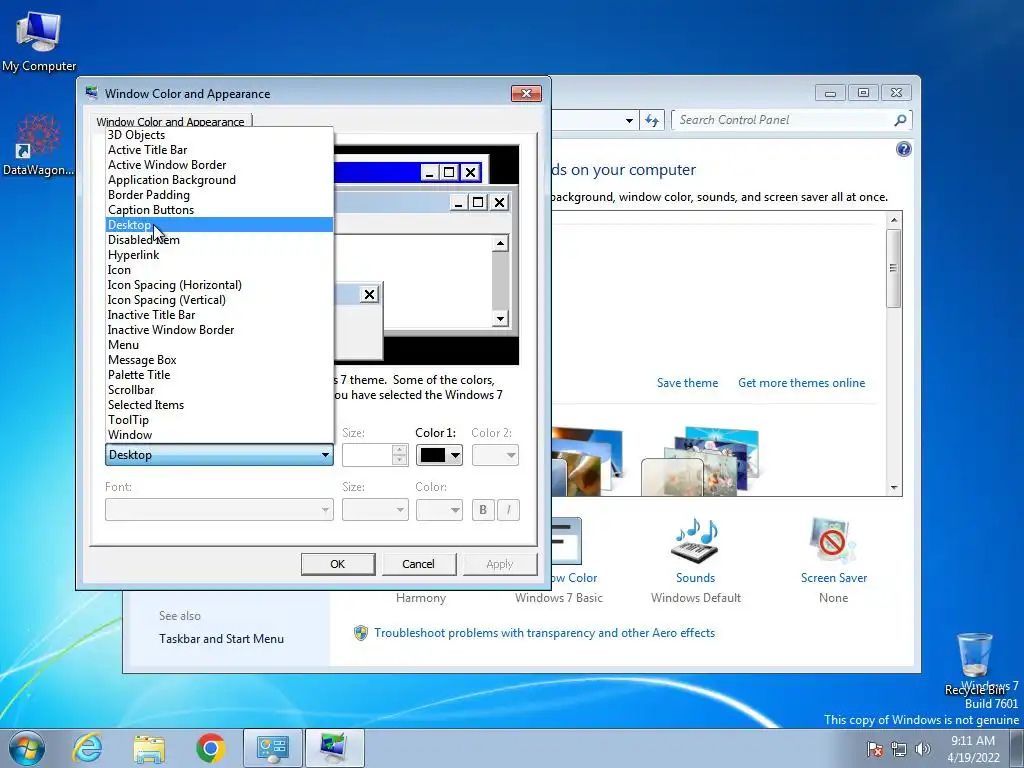Toggle the Italic font button
The width and height of the screenshot is (1024, 768).
(x=509, y=510)
